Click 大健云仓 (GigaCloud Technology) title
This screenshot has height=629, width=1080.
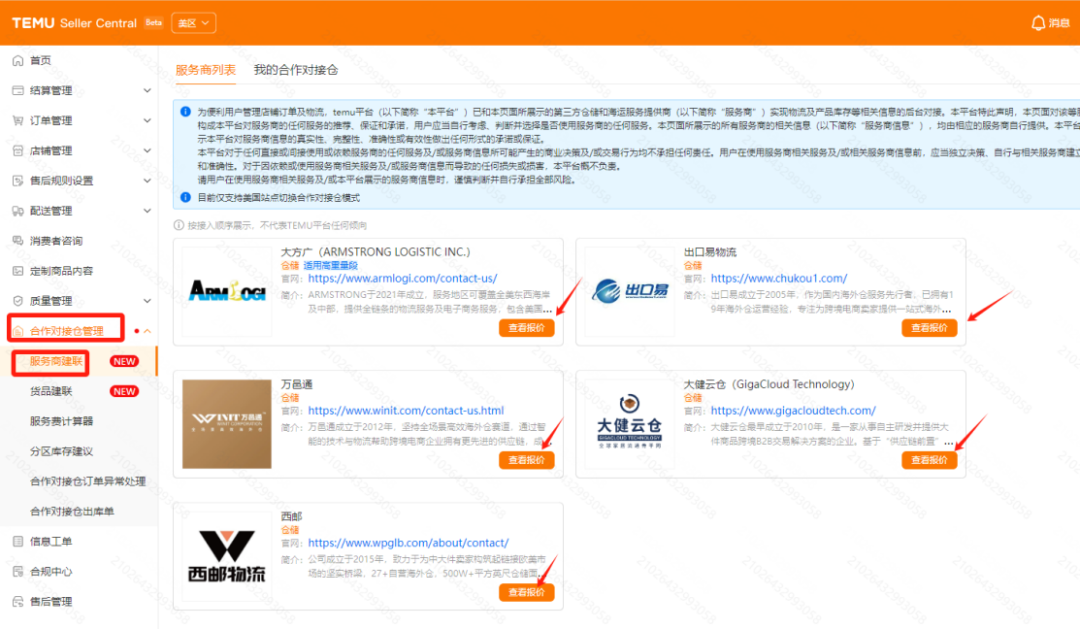[769, 384]
